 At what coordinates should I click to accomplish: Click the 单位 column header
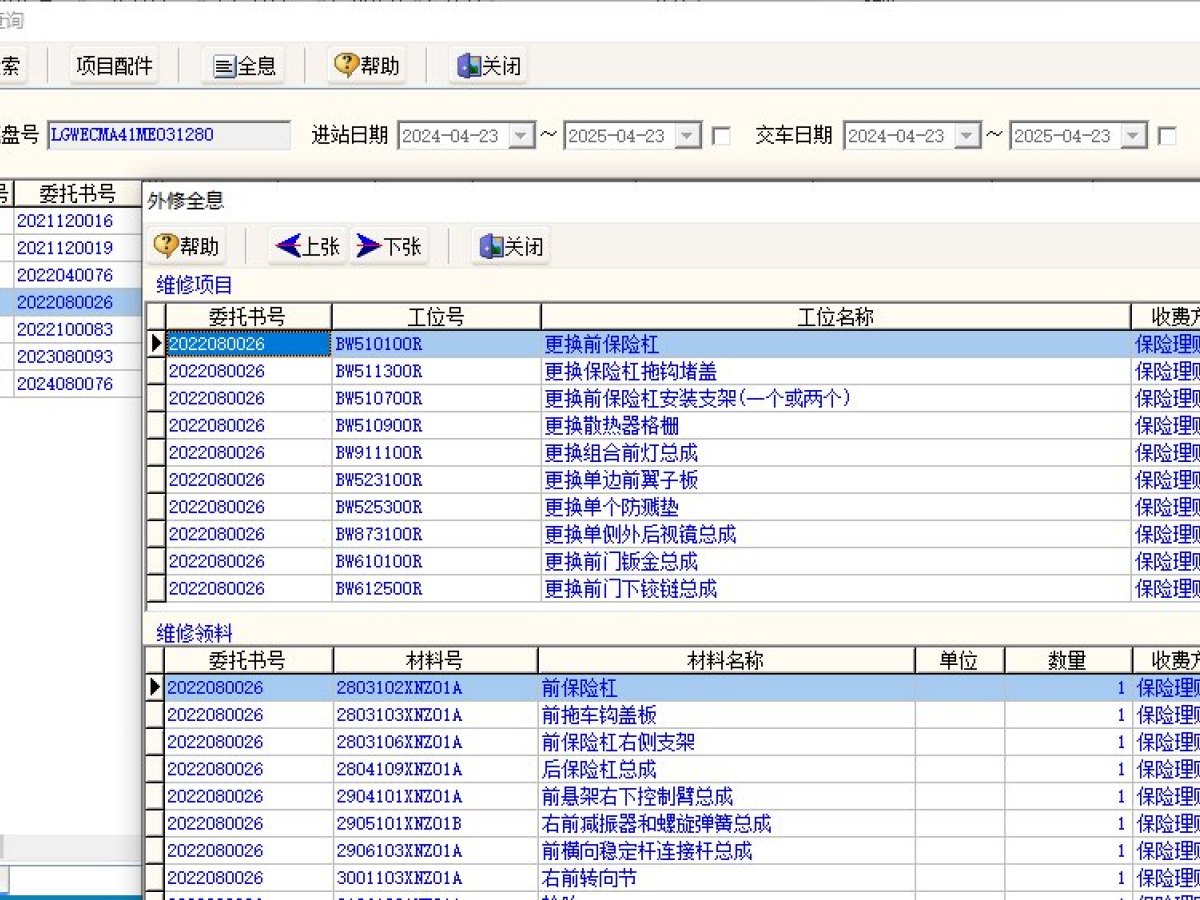pos(959,660)
